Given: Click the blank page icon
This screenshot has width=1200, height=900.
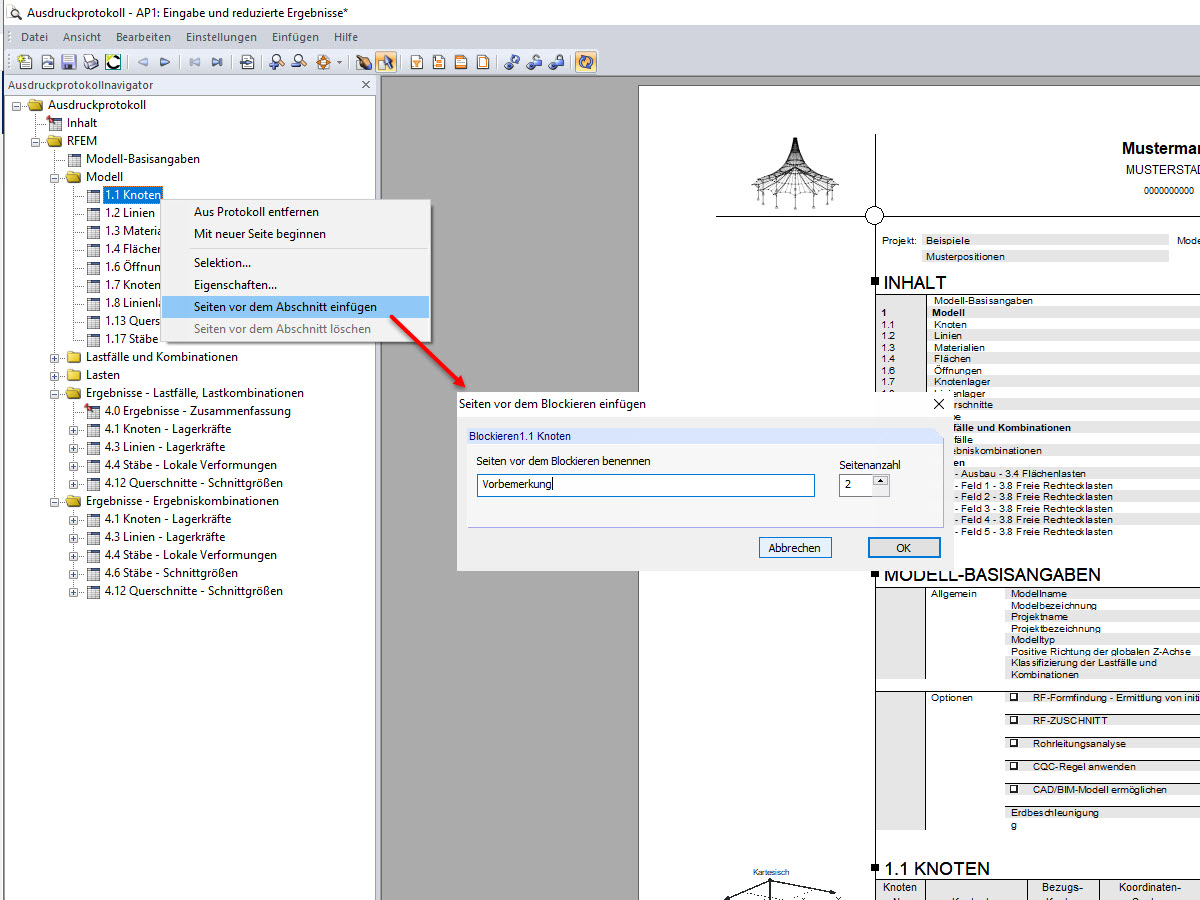Looking at the screenshot, I should click(483, 62).
